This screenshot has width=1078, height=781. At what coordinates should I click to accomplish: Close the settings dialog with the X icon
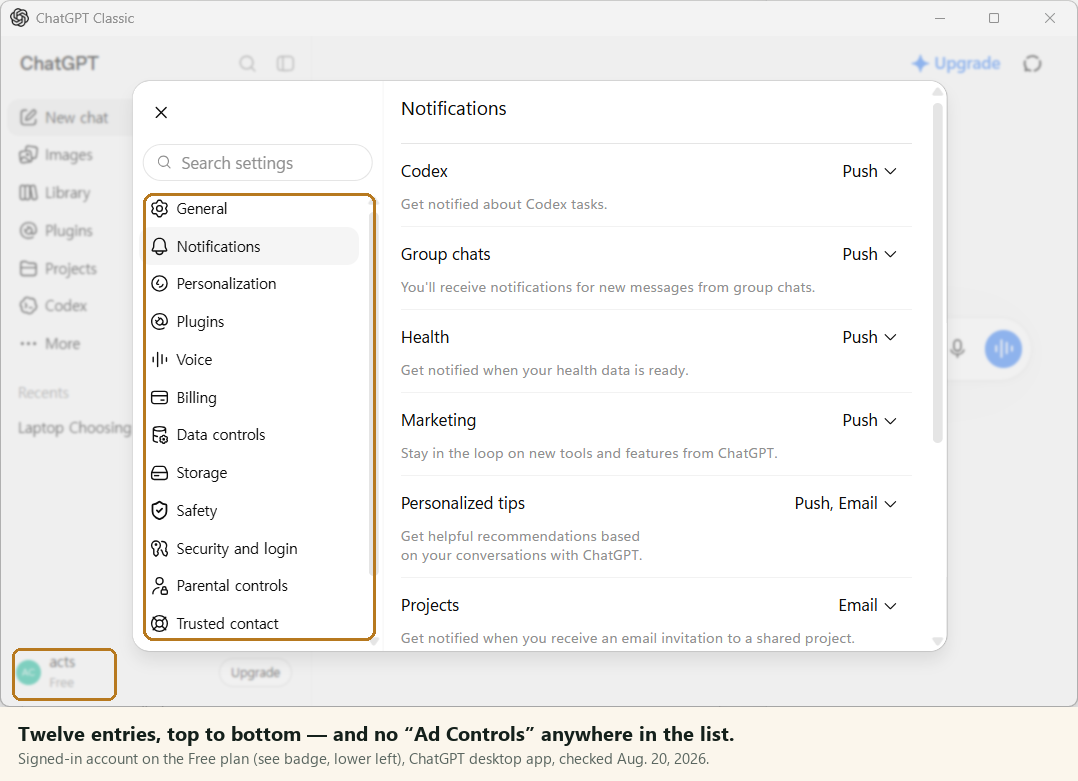[x=161, y=112]
